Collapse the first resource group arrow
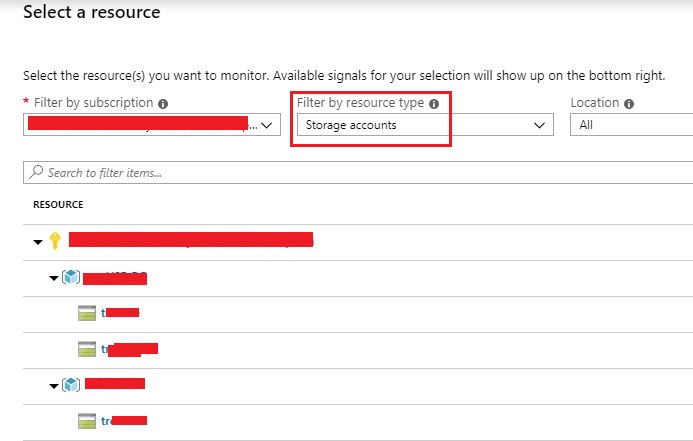Image resolution: width=693 pixels, height=441 pixels. tap(53, 278)
